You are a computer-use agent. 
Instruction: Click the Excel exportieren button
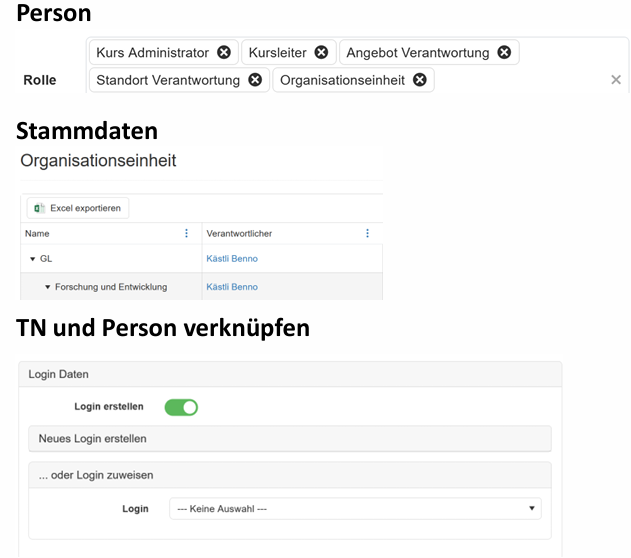pyautogui.click(x=78, y=208)
